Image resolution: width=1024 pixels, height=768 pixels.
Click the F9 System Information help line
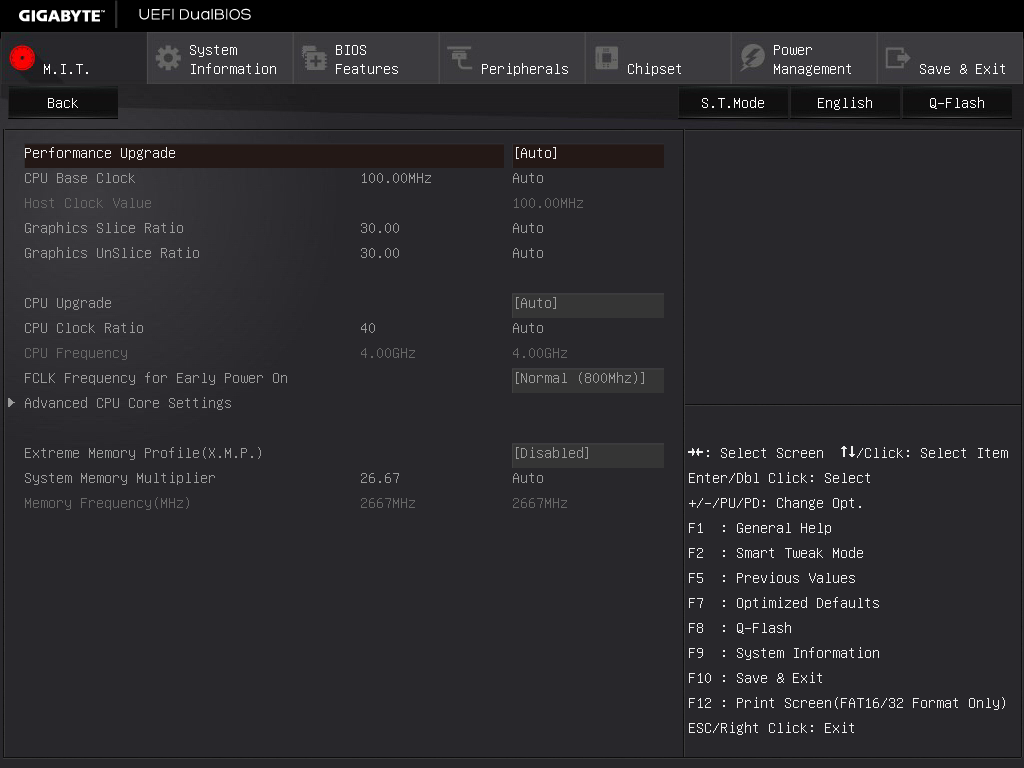784,654
